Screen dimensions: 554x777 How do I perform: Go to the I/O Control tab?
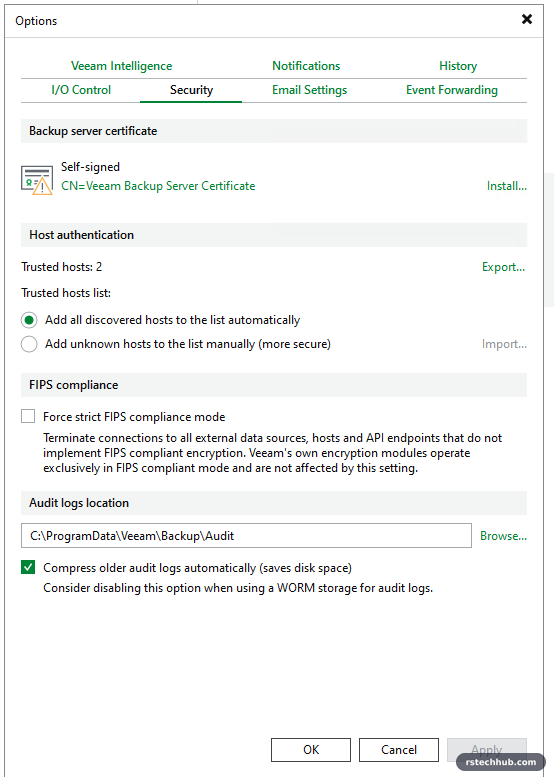[x=81, y=90]
